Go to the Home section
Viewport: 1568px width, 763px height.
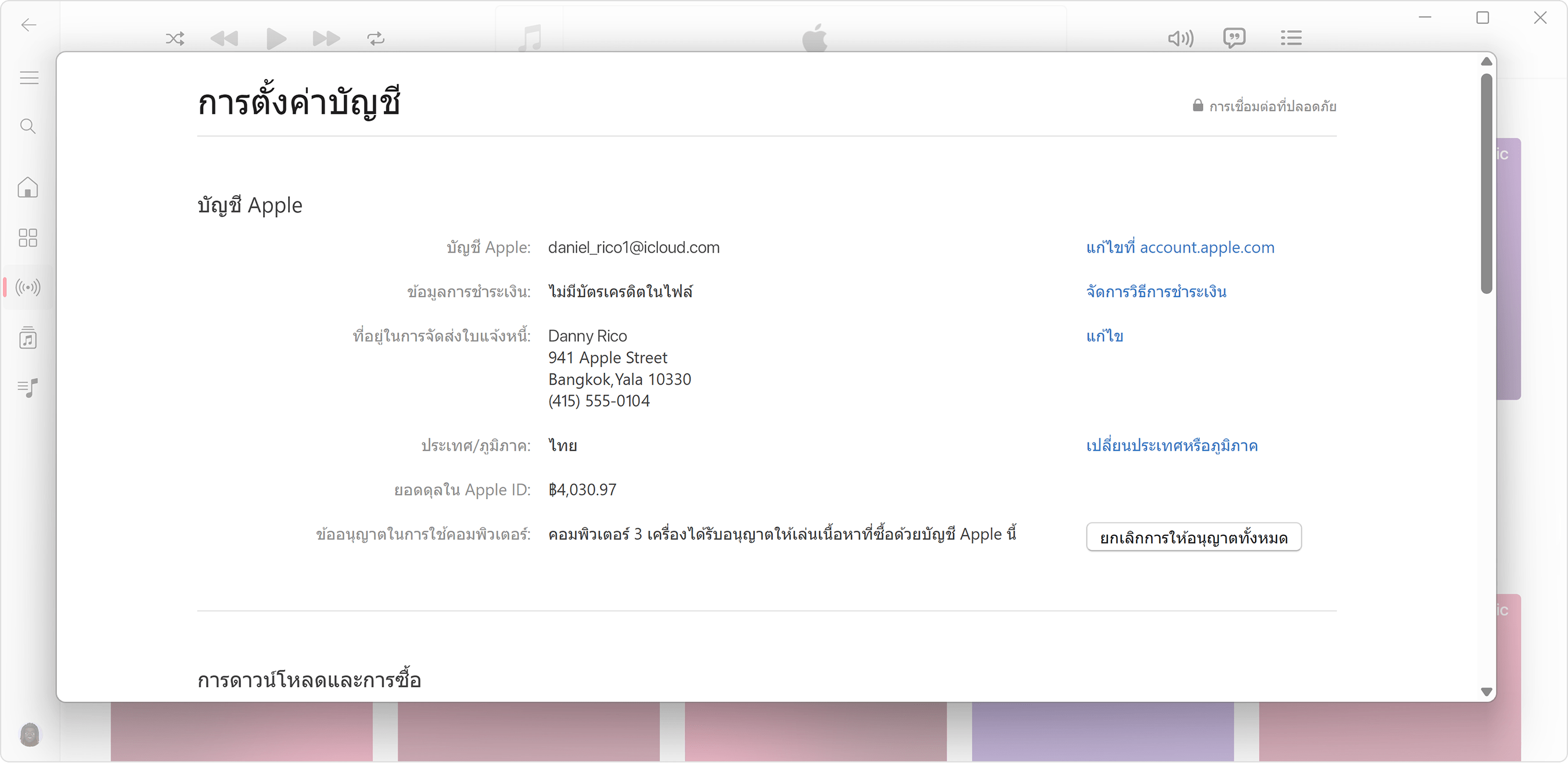[x=28, y=188]
